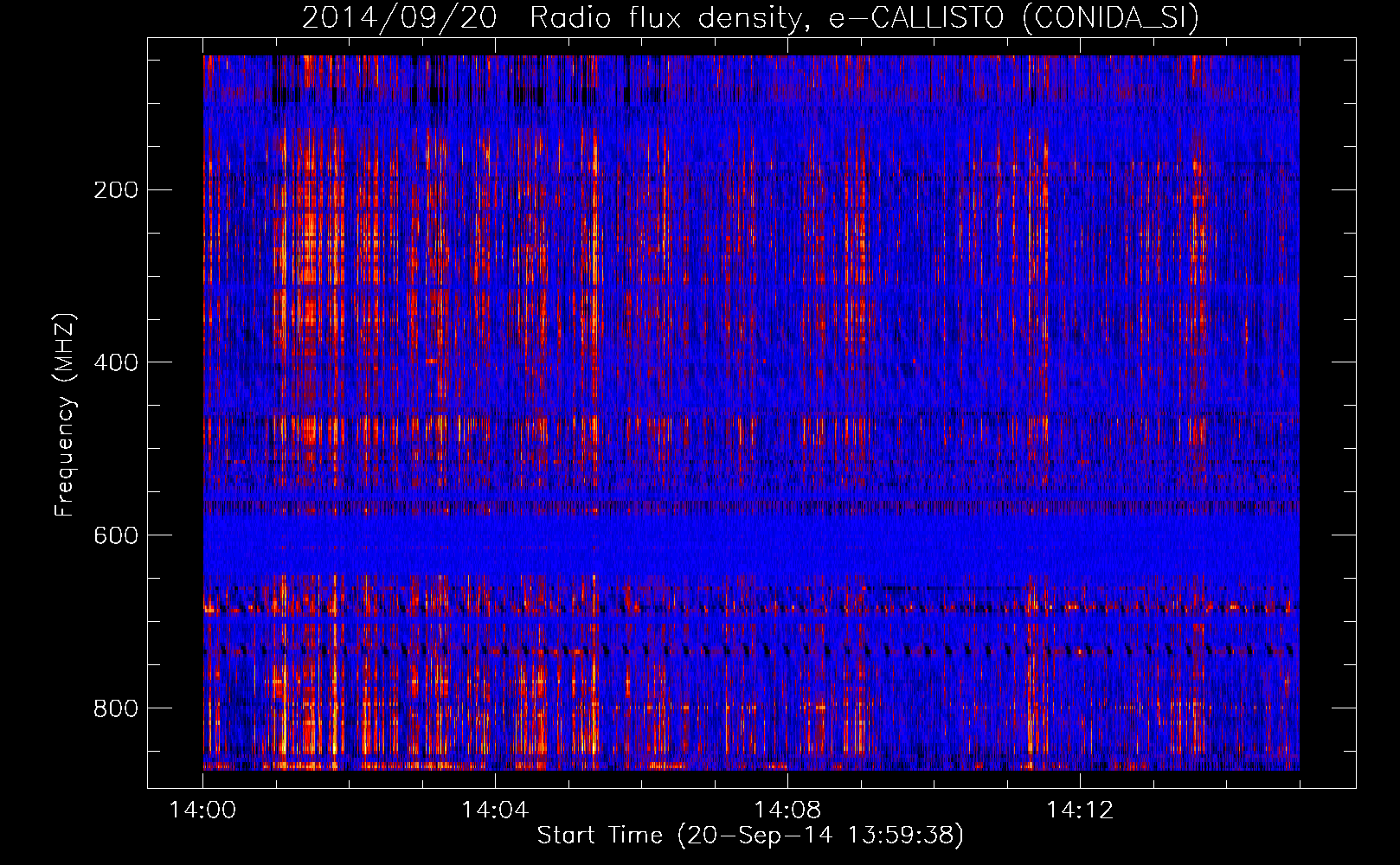Select the 'Frequency (MHZ)' axis label
The height and width of the screenshot is (865, 1400).
point(64,415)
